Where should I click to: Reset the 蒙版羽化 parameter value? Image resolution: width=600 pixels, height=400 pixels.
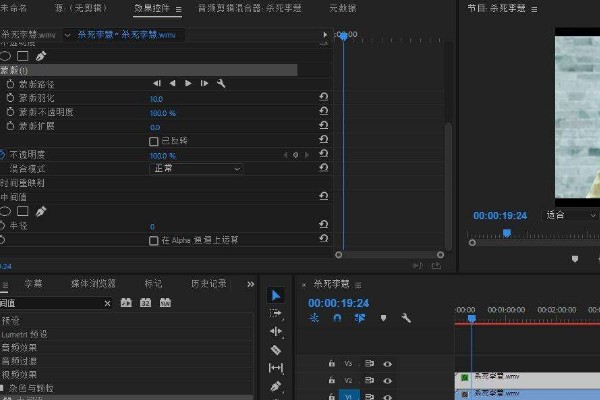pos(323,99)
